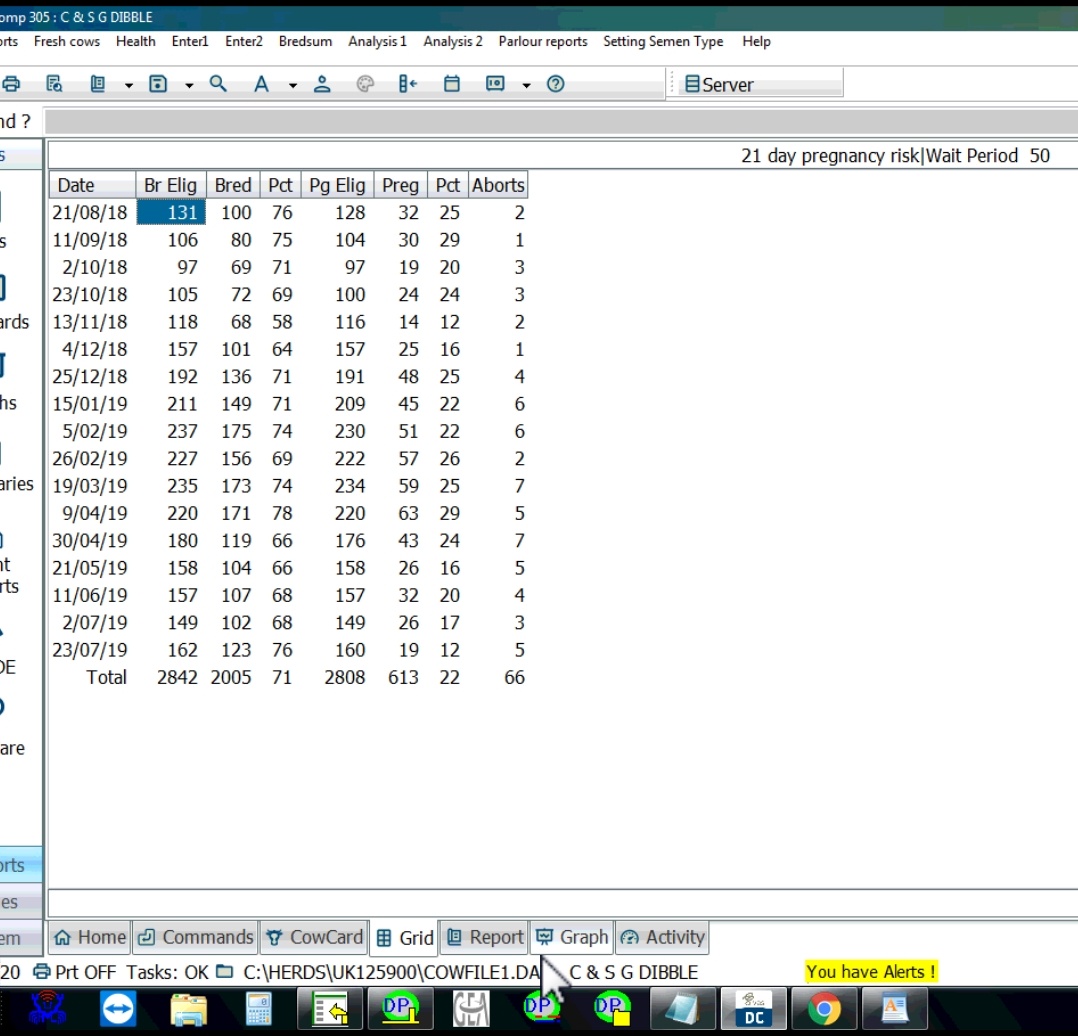This screenshot has width=1078, height=1036.
Task: Click the Preg value 63 for 9/04/19
Action: point(408,514)
